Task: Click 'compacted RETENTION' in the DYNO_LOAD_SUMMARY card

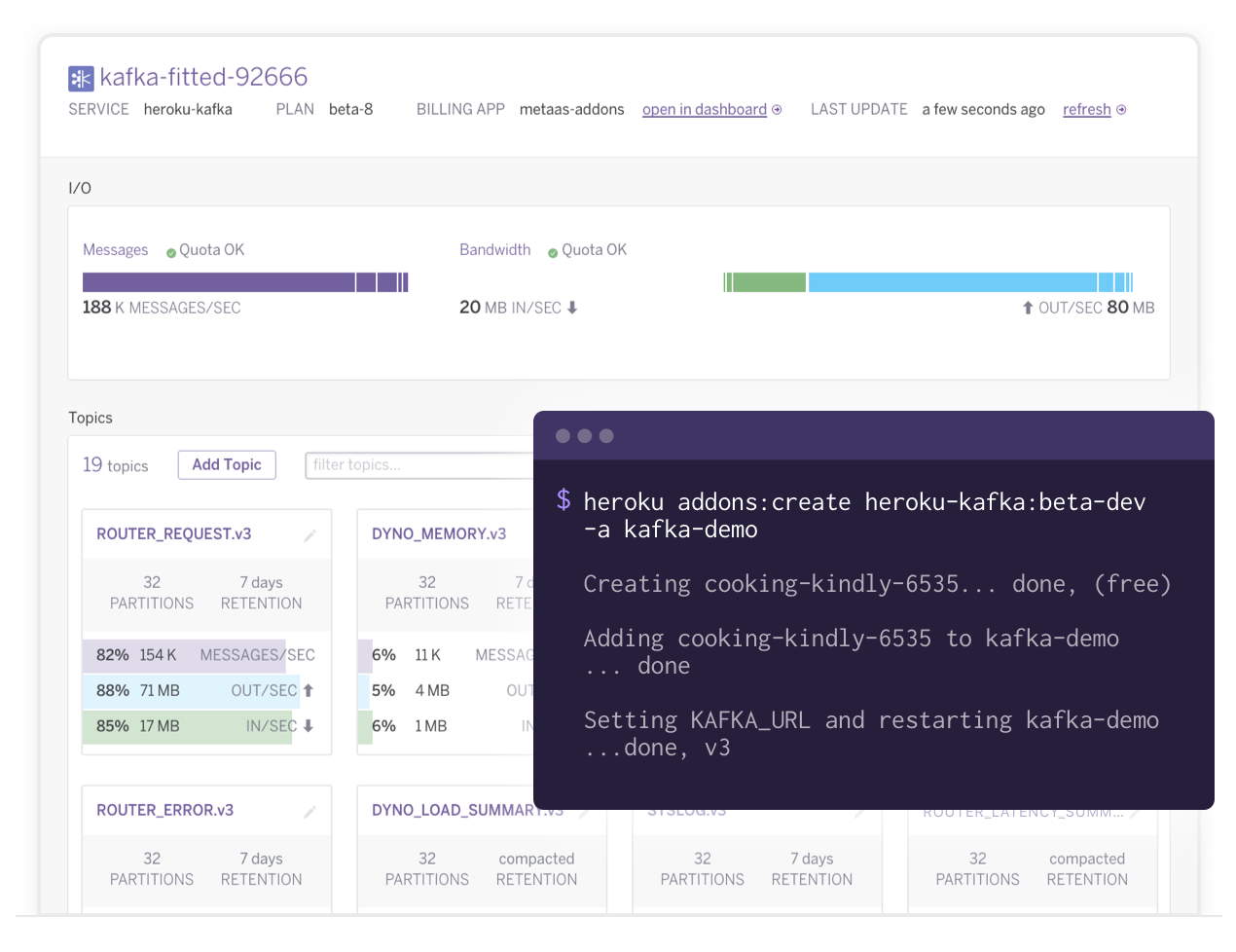Action: coord(536,869)
